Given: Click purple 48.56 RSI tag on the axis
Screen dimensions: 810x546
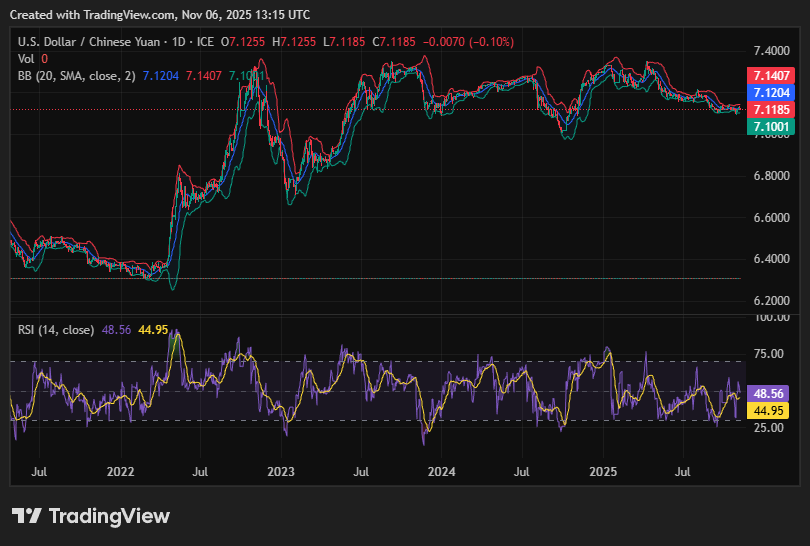Looking at the screenshot, I should (770, 394).
